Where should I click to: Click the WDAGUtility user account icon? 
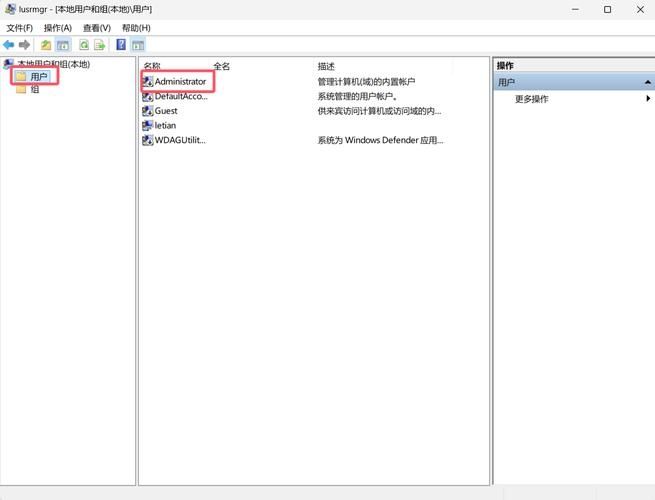147,140
